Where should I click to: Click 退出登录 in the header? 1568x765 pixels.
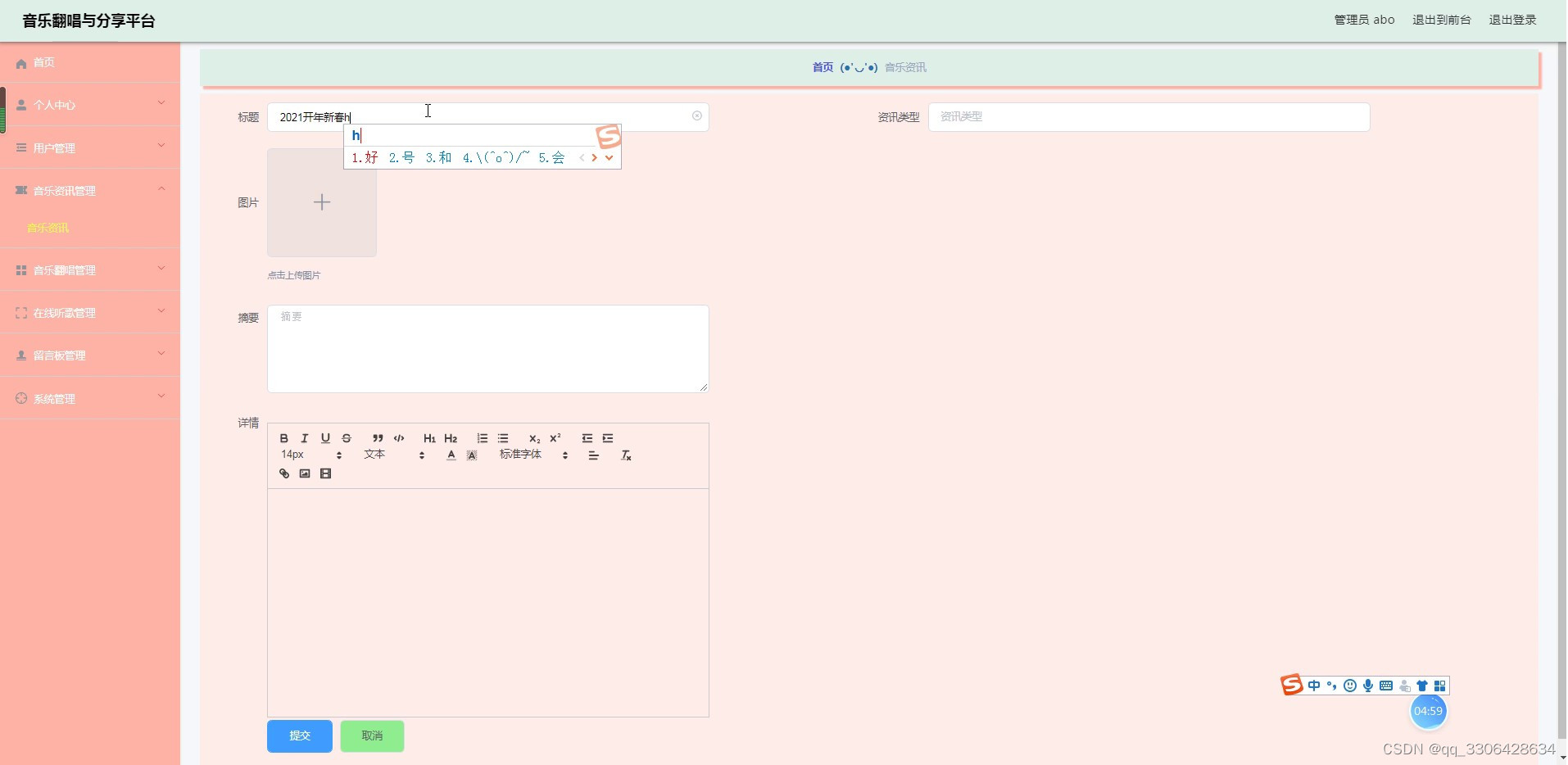1512,20
